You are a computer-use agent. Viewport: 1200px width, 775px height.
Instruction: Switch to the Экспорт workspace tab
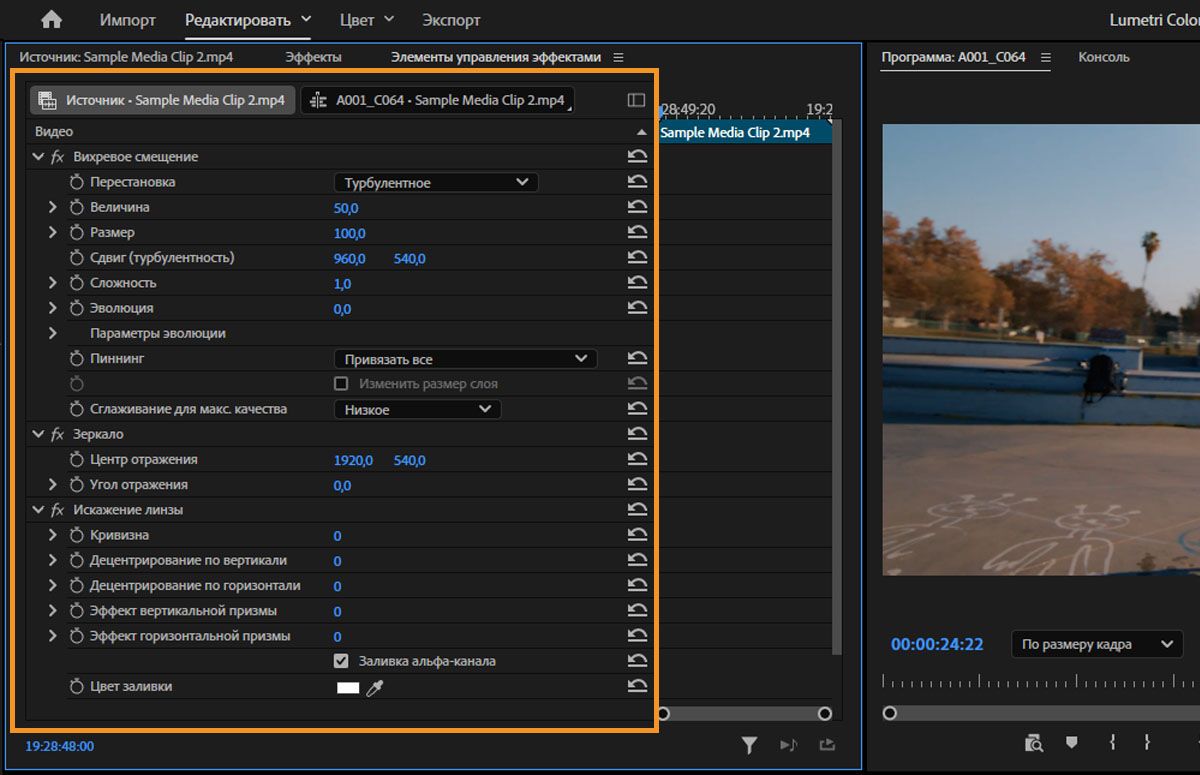(451, 20)
